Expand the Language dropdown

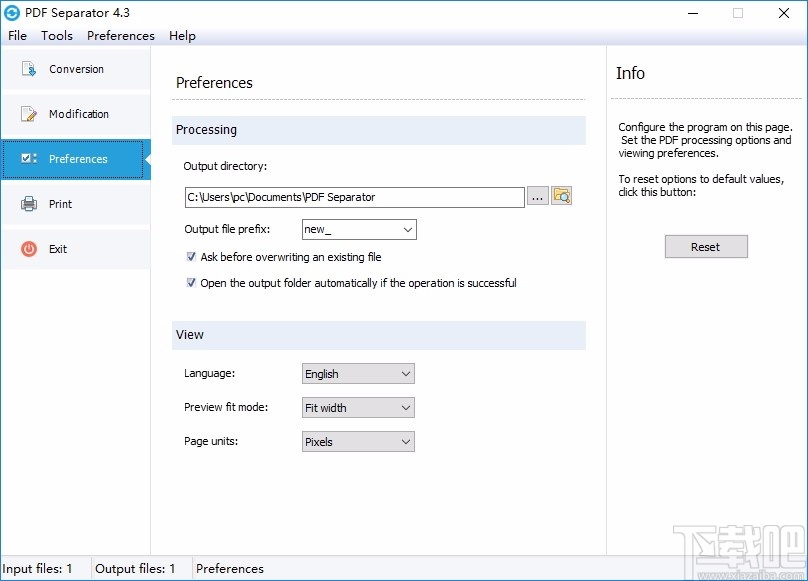(x=403, y=373)
